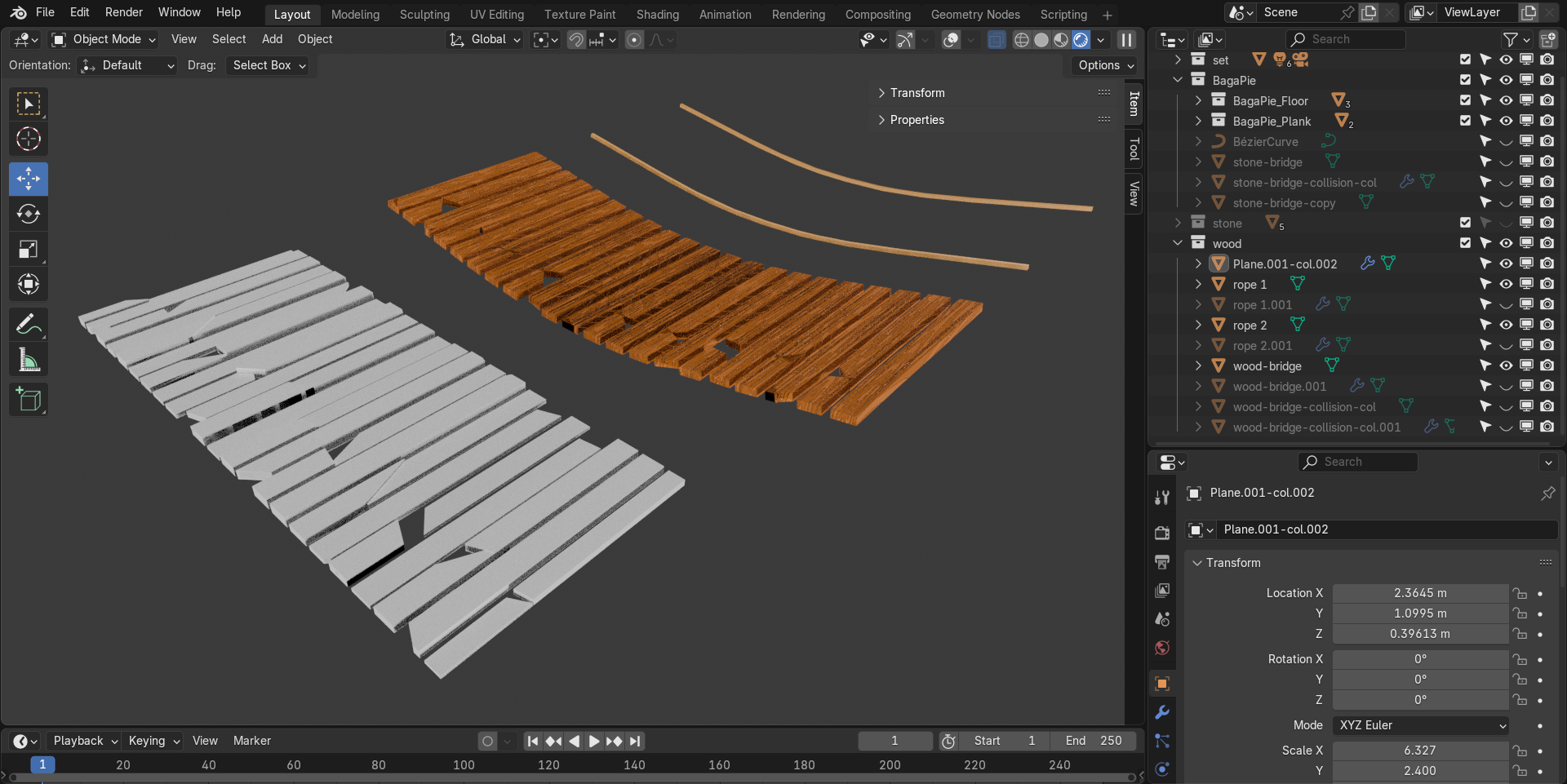Open the Render menu
Image resolution: width=1567 pixels, height=784 pixels.
[123, 12]
